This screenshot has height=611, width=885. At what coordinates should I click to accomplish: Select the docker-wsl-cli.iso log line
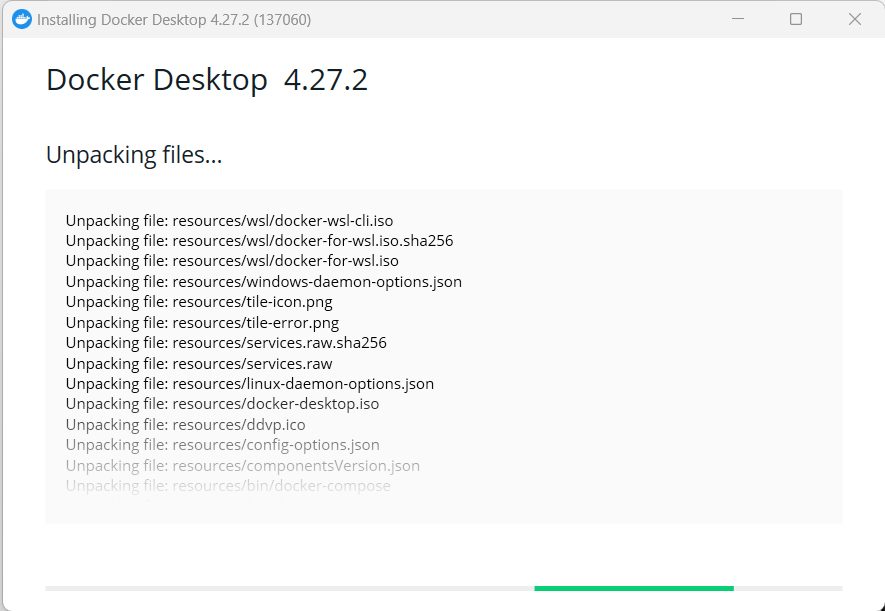point(229,221)
